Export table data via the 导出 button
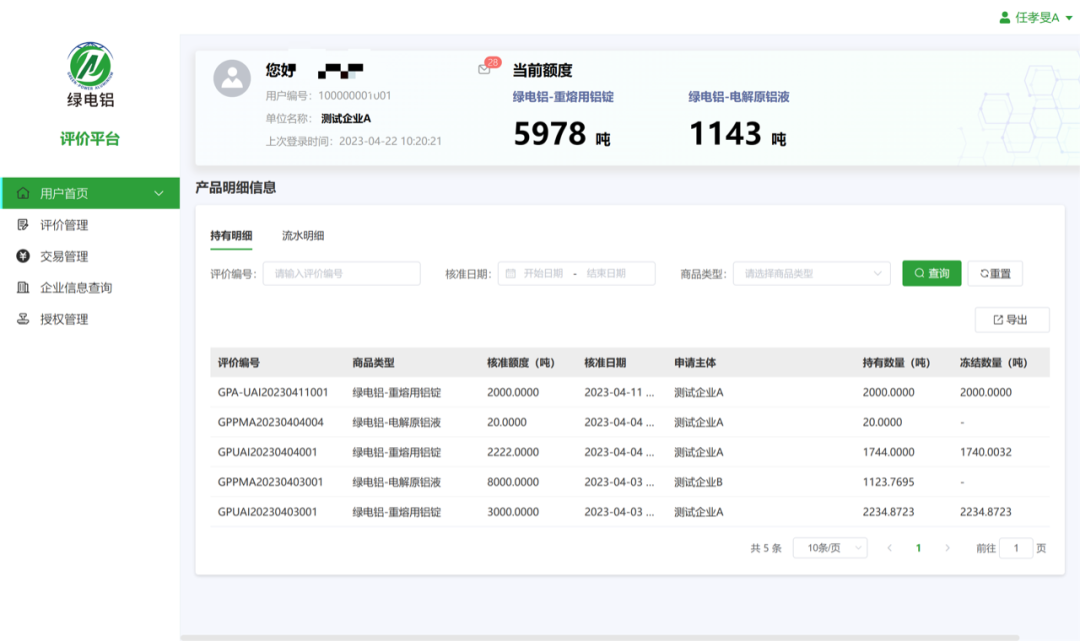 pos(1011,319)
